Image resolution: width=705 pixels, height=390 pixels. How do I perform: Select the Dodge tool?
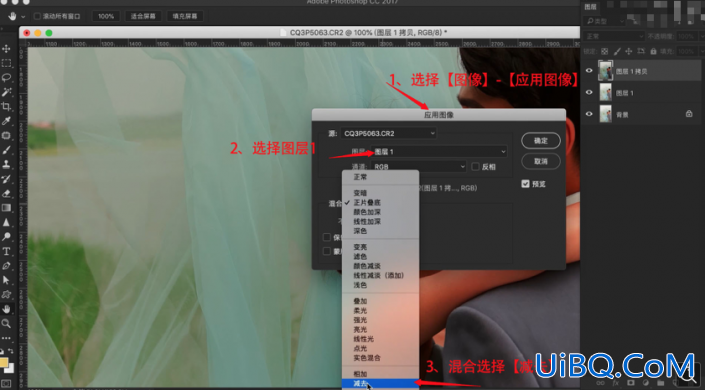click(6, 237)
